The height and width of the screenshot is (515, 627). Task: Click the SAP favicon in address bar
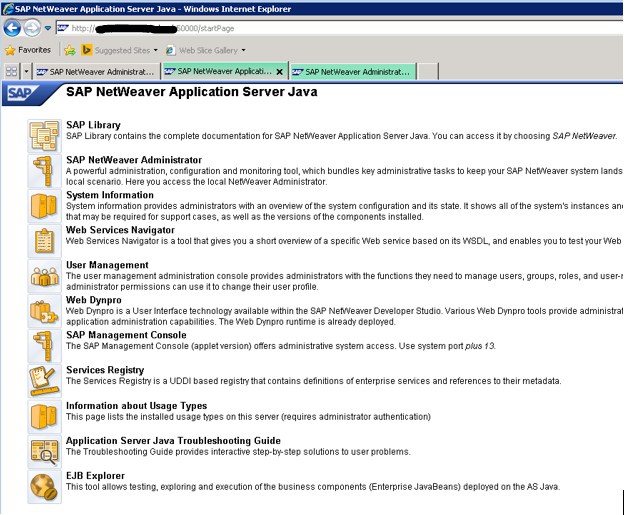tap(63, 28)
